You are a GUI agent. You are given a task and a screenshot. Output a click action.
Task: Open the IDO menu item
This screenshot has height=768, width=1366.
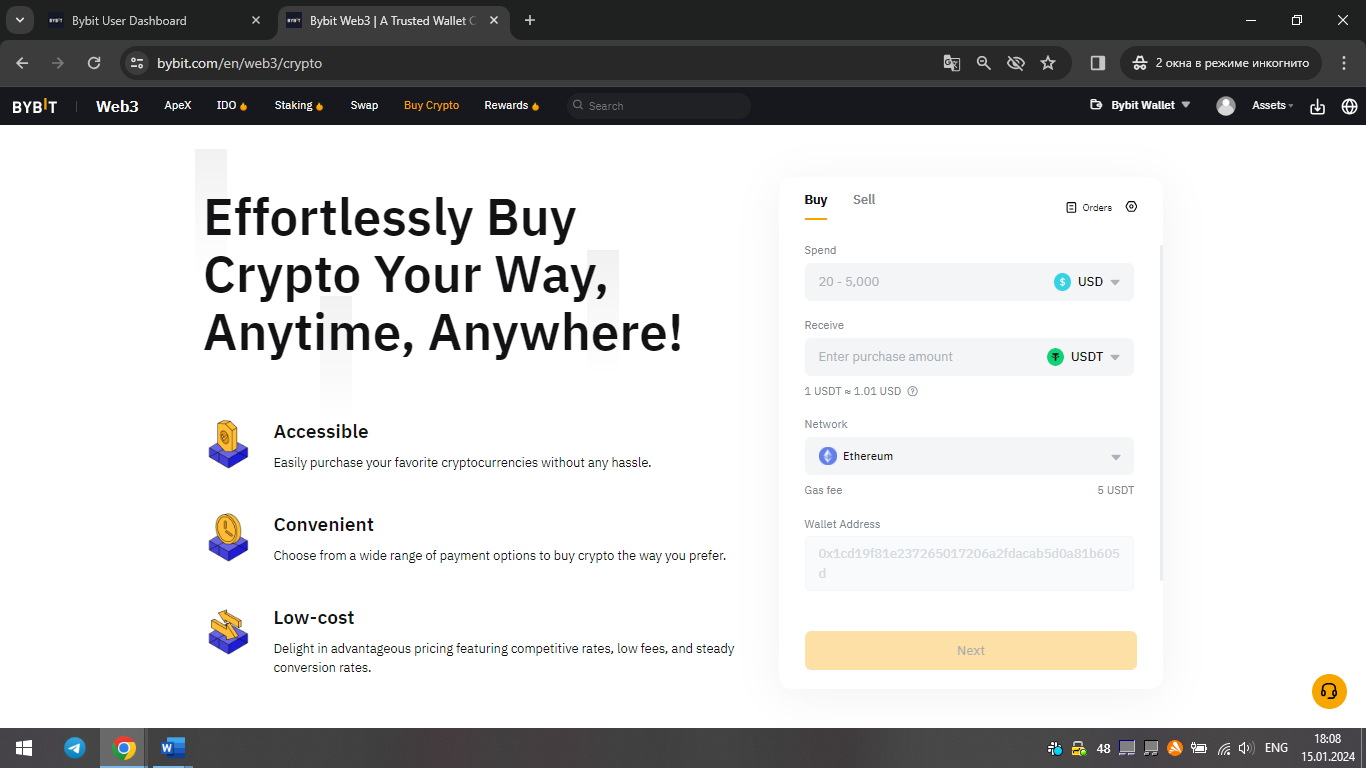pyautogui.click(x=232, y=105)
